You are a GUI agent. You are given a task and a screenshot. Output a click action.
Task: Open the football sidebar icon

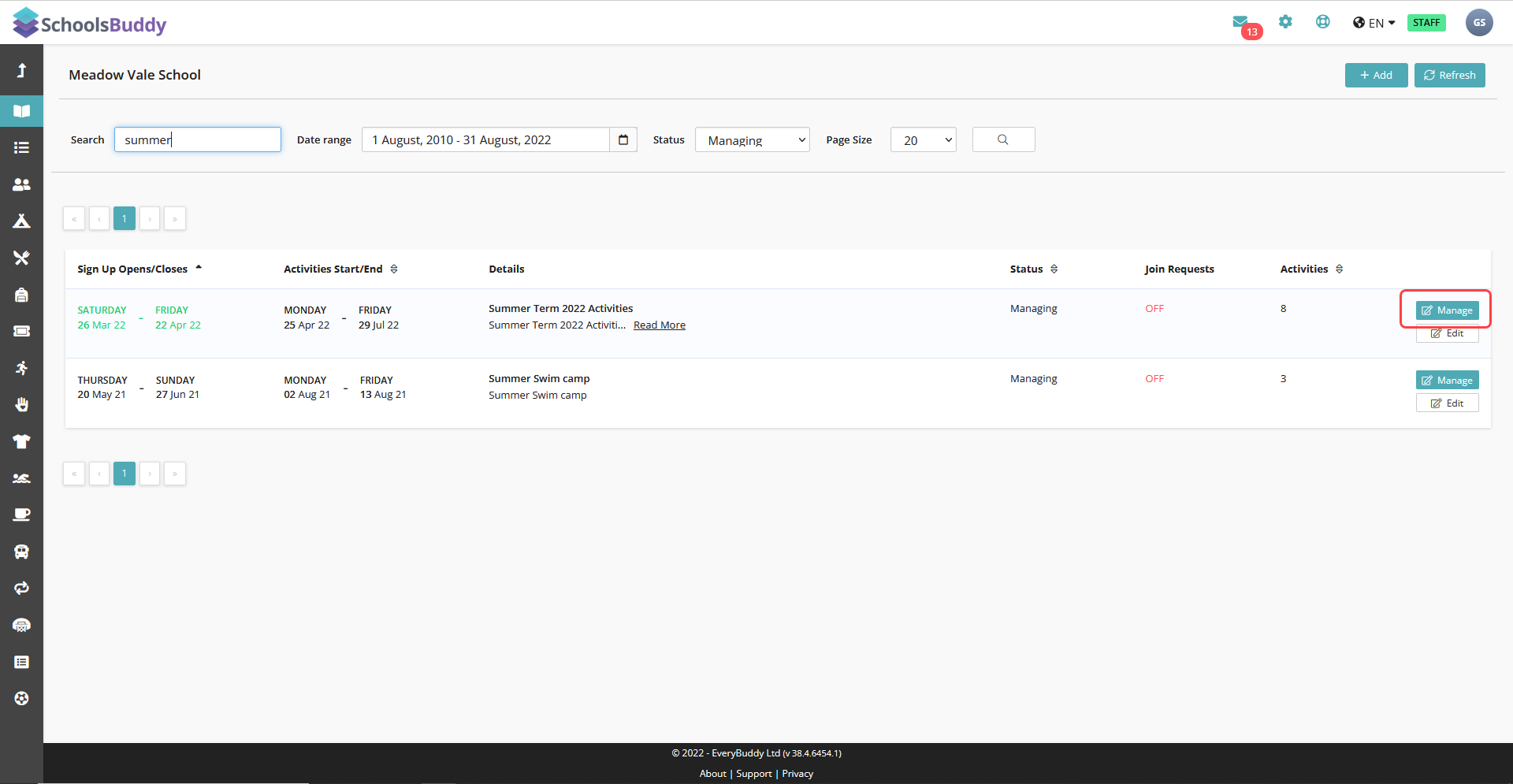pos(21,698)
